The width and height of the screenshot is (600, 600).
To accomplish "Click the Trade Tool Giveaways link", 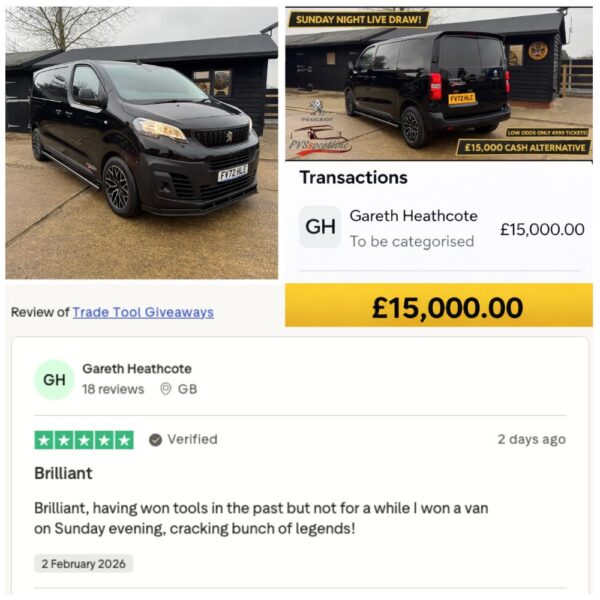I will tap(143, 312).
